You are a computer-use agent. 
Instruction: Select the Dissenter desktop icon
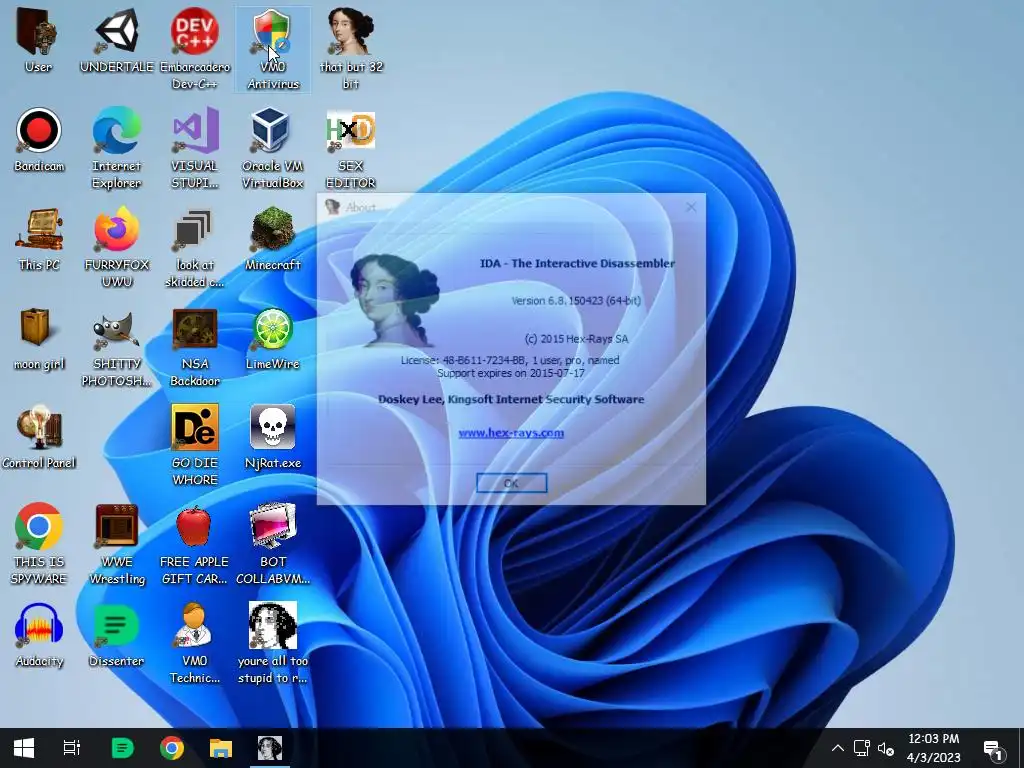pyautogui.click(x=117, y=635)
